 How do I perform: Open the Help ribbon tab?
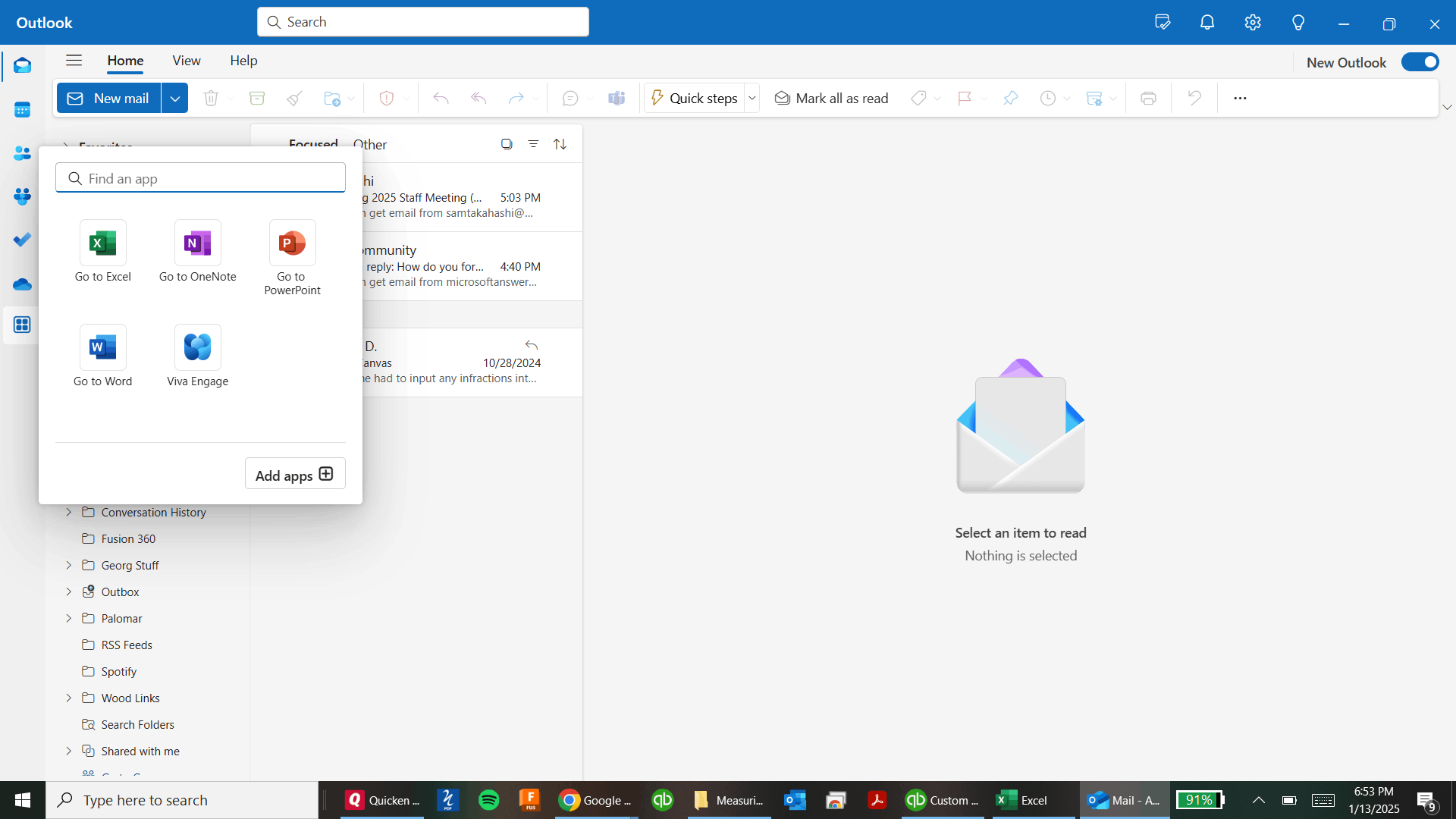coord(243,61)
